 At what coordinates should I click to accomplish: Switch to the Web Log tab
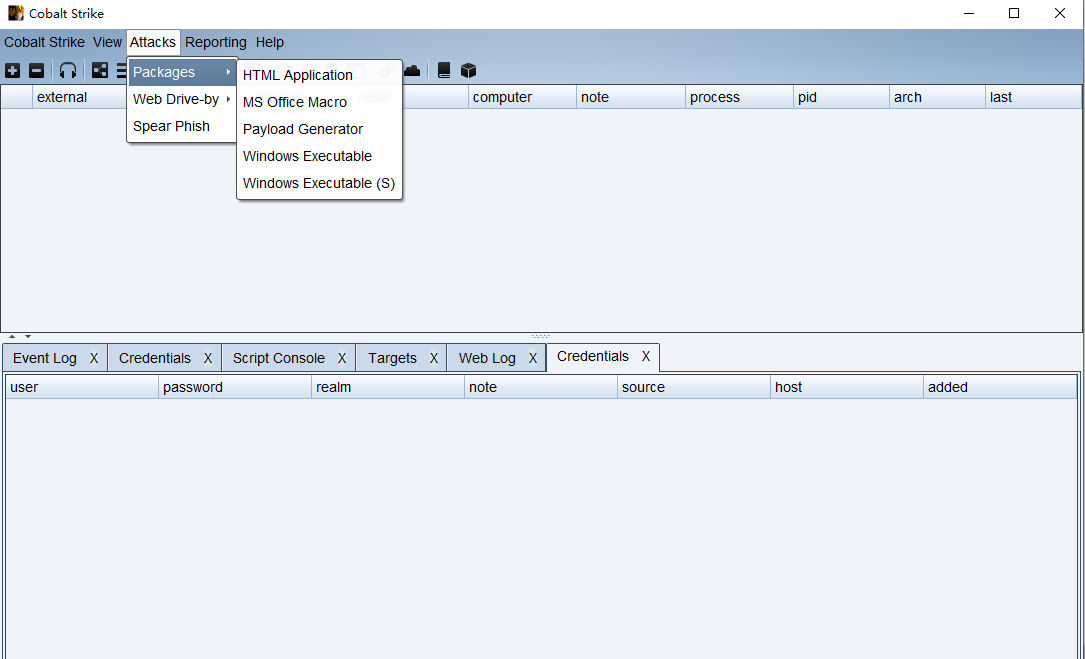[487, 358]
